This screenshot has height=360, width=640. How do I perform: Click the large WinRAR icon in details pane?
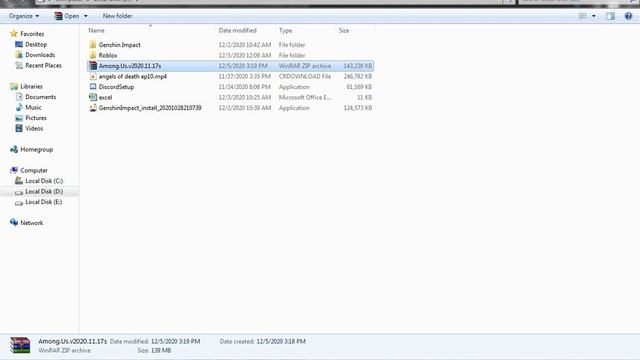(20, 345)
